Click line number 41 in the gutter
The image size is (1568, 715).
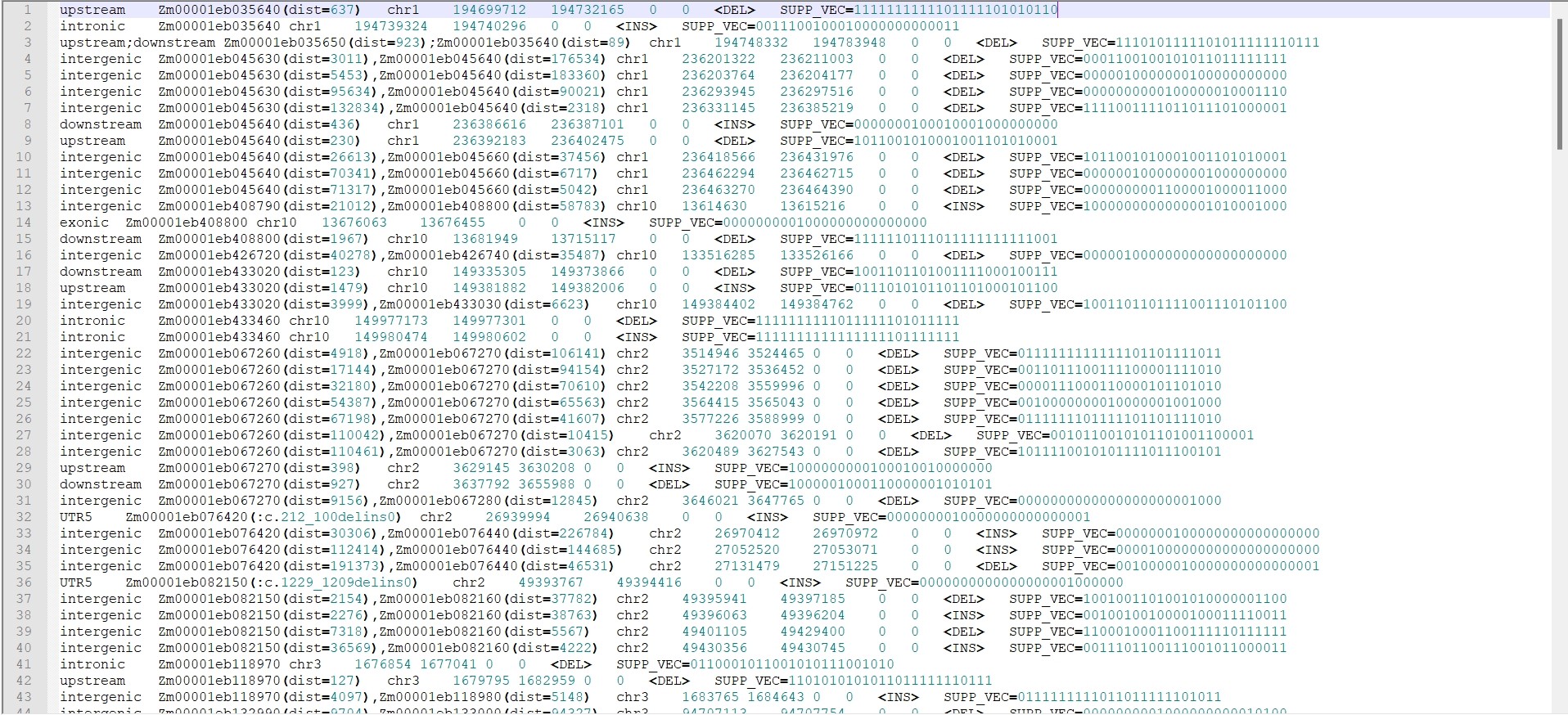(x=24, y=664)
